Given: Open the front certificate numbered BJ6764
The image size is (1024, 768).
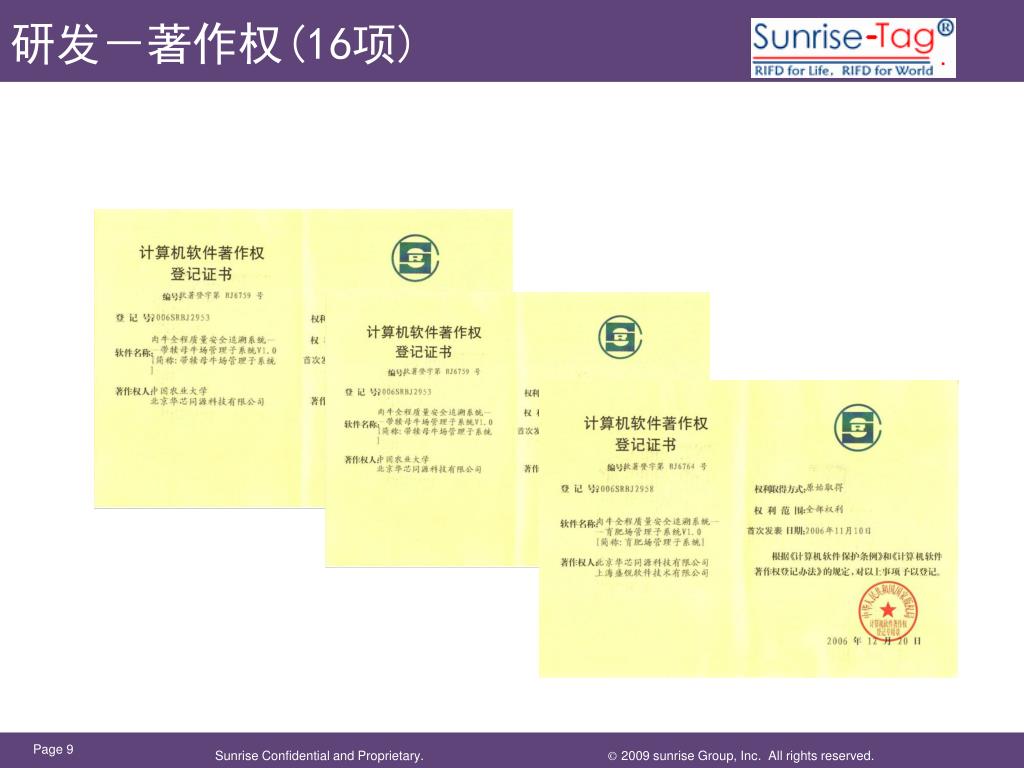Looking at the screenshot, I should [x=748, y=529].
